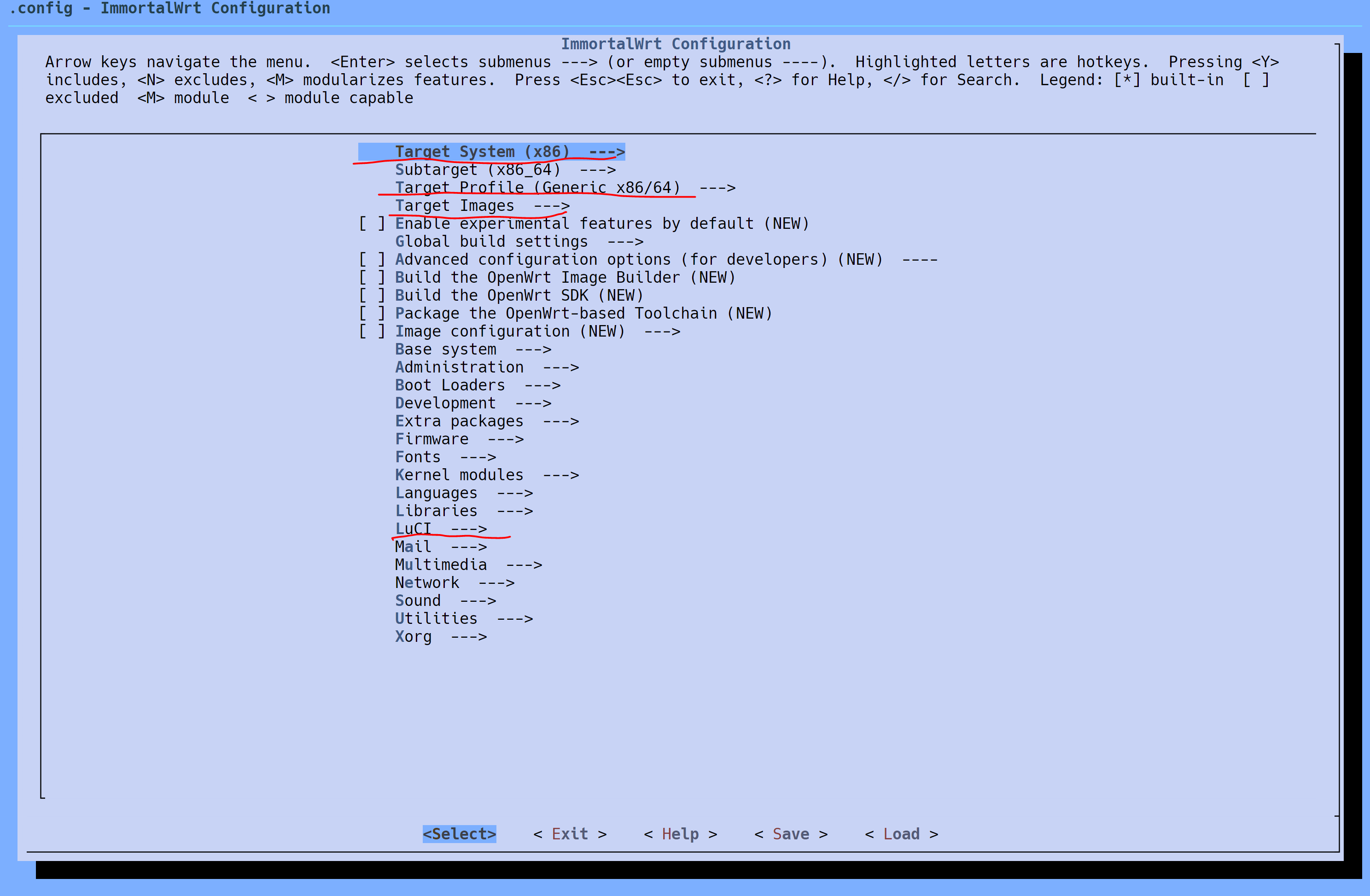Open the Multimedia submenu

point(469,564)
